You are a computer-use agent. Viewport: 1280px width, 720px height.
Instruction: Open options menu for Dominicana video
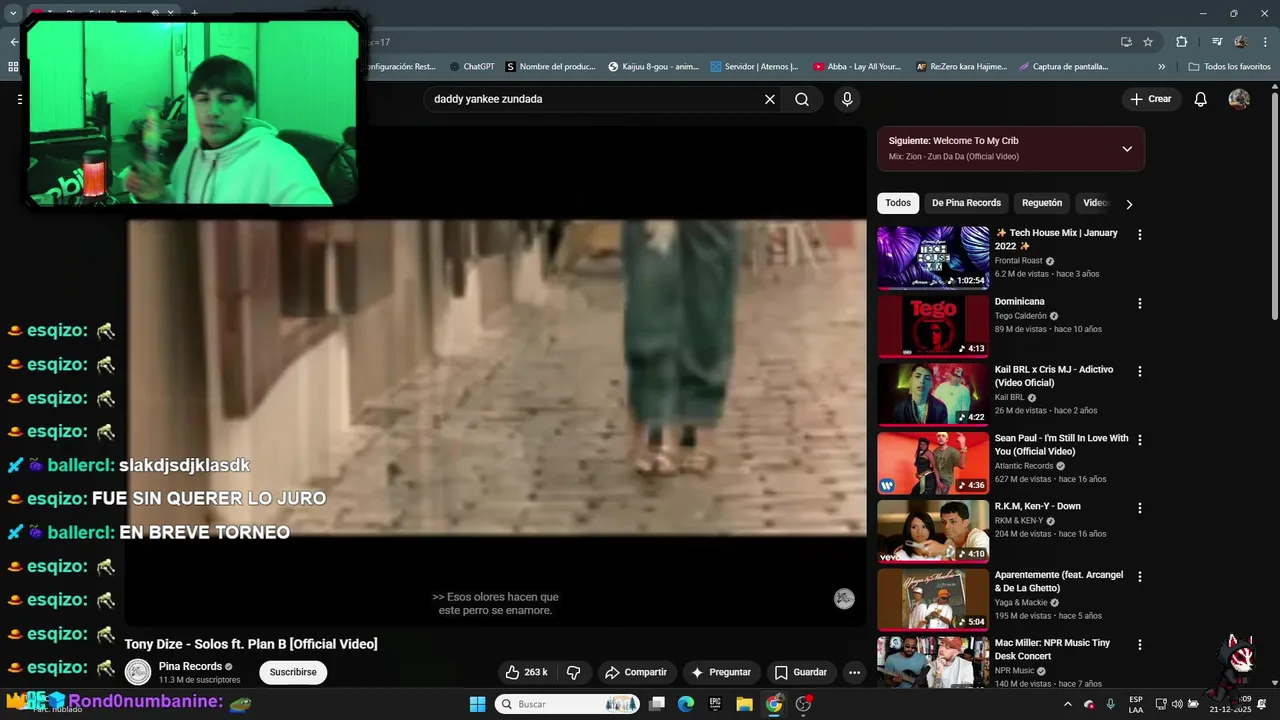(x=1139, y=303)
